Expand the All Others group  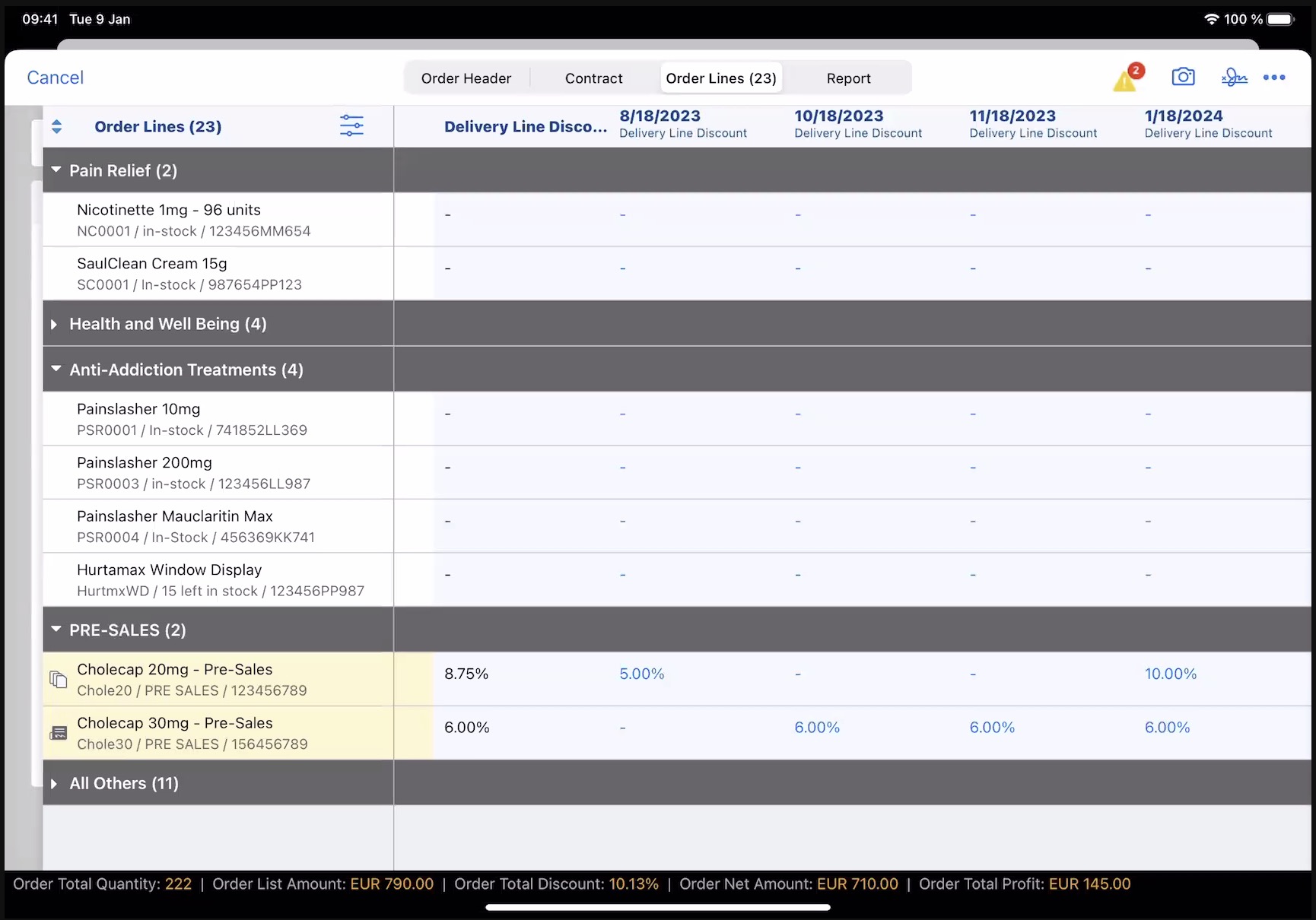click(54, 783)
